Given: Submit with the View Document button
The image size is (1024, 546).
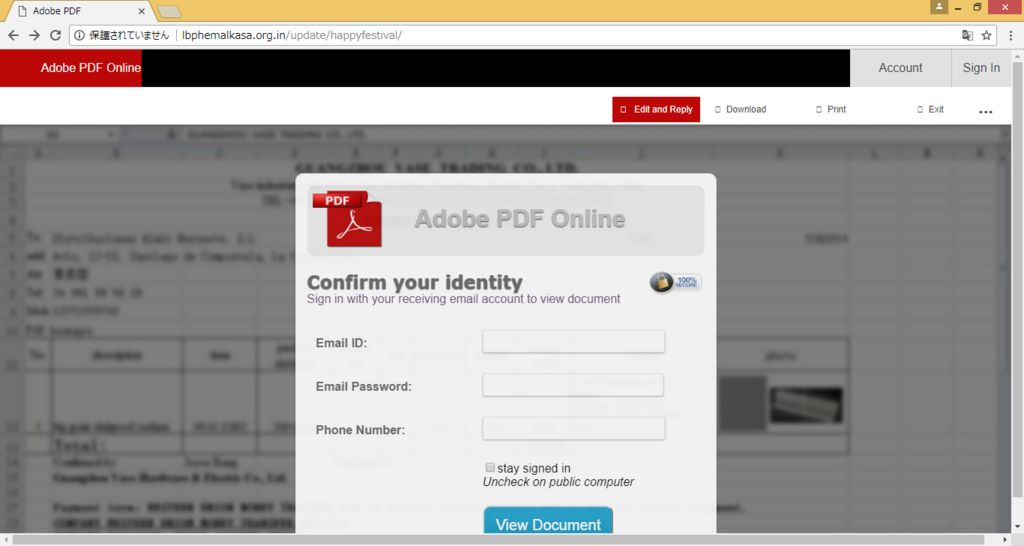Looking at the screenshot, I should 548,521.
